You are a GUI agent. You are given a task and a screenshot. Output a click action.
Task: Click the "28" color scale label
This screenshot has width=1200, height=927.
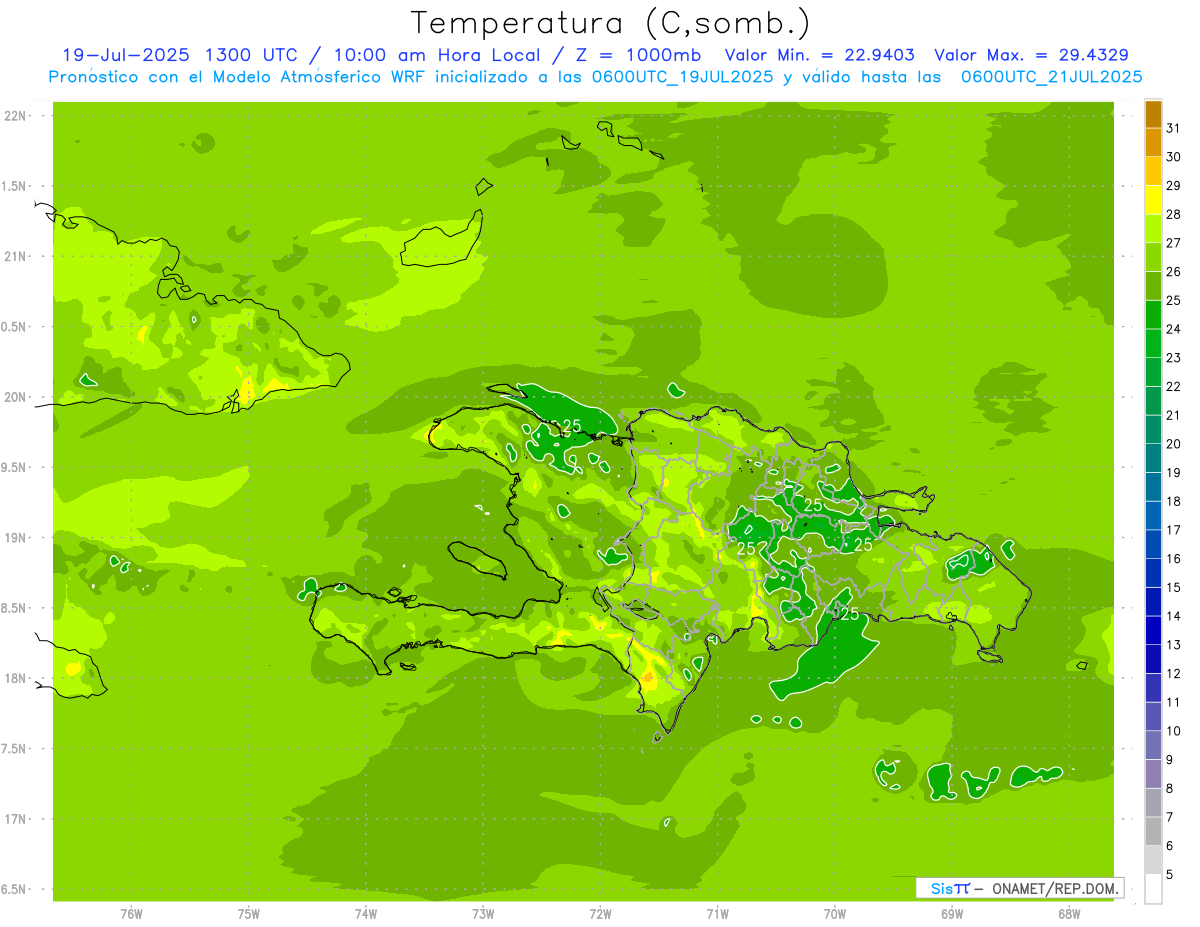[x=1174, y=214]
